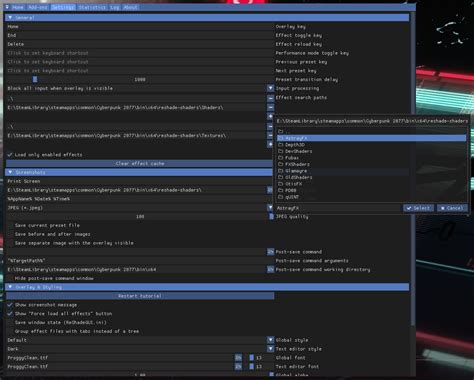Add a new effect search path
Image resolution: width=474 pixels, height=380 pixels.
pos(270,116)
